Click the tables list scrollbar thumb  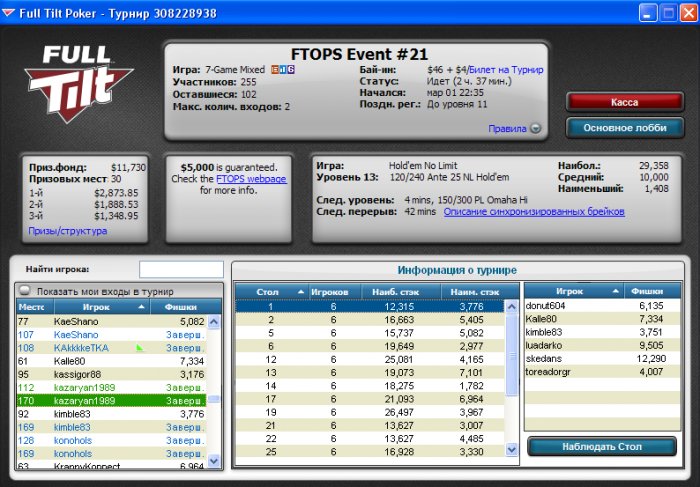[512, 356]
